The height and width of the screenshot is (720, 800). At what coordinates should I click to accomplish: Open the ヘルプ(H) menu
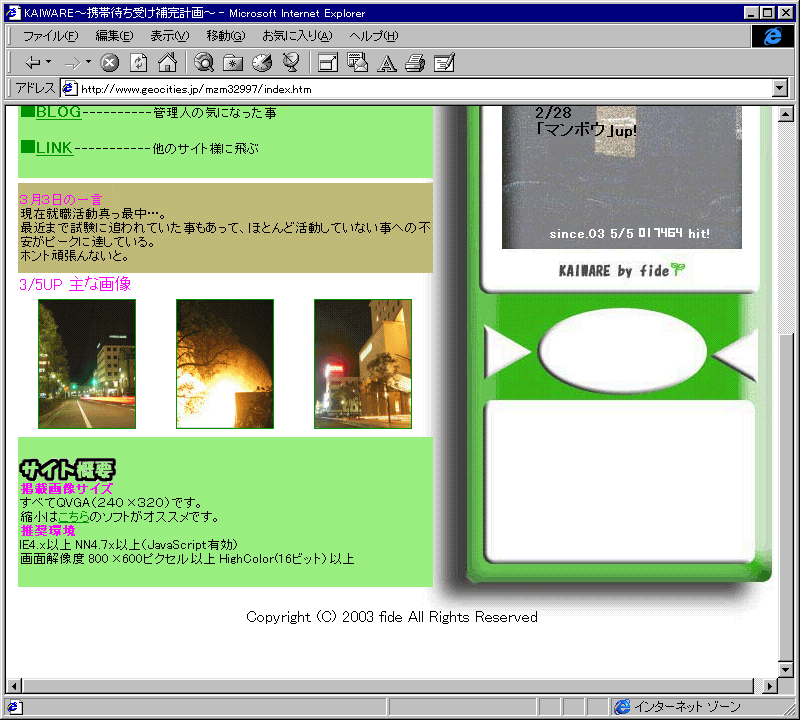click(373, 36)
